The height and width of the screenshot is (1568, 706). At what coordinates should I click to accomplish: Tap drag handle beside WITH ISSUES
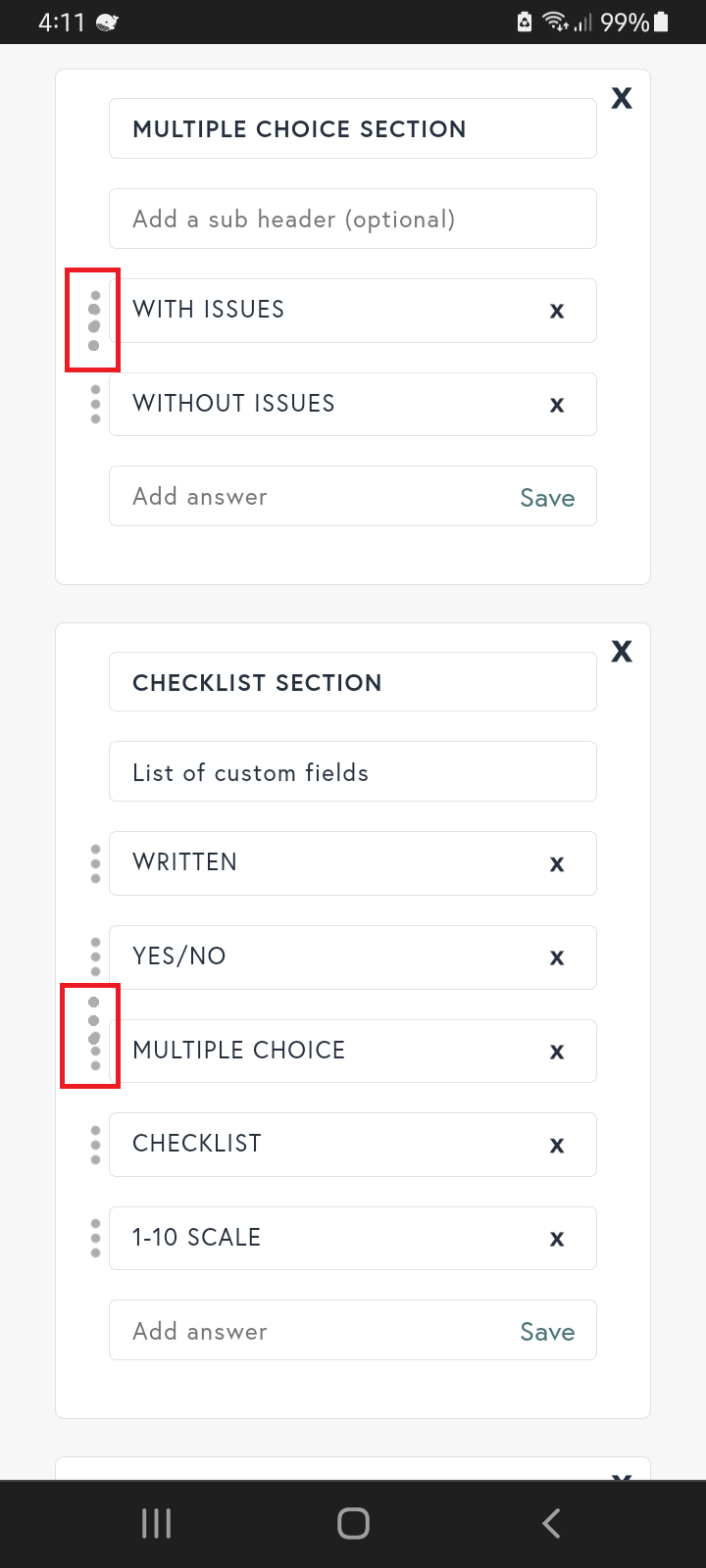pos(94,319)
